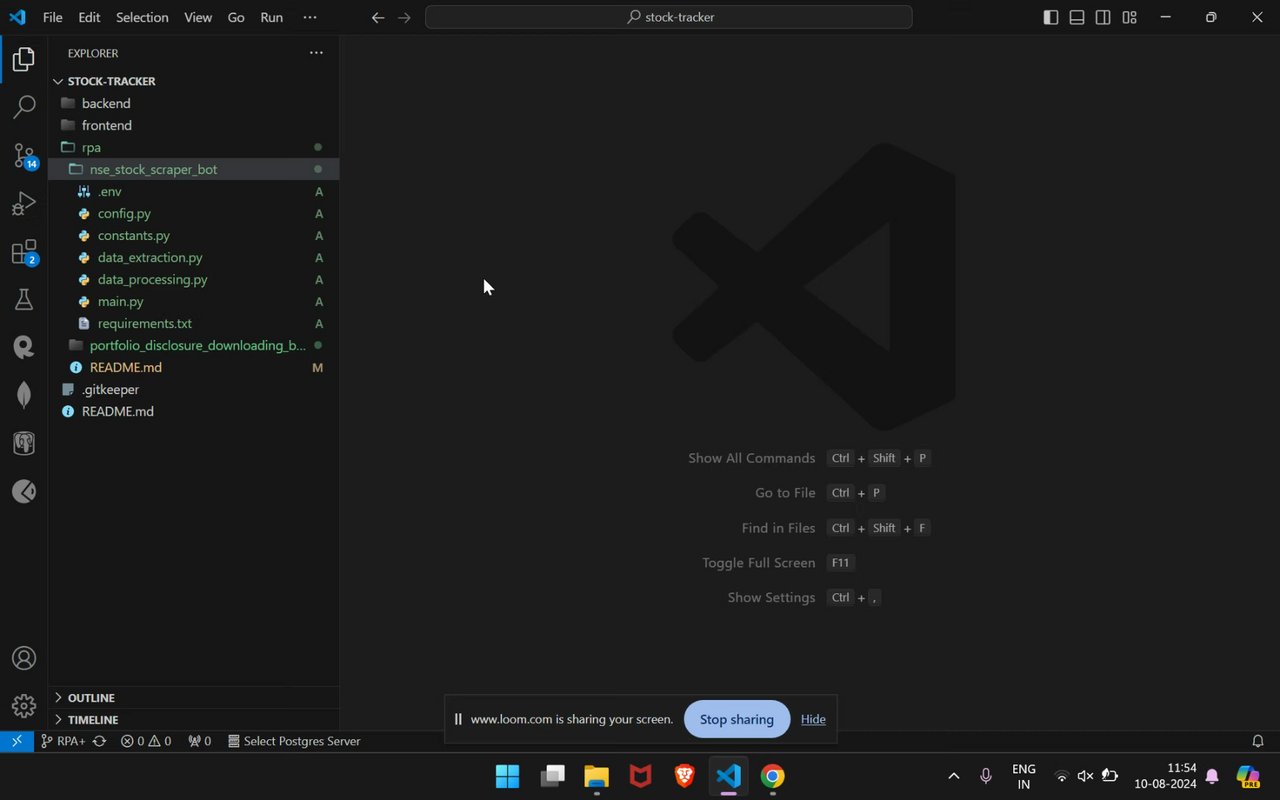This screenshot has width=1280, height=800.
Task: Open Google Chrome from taskbar
Action: pyautogui.click(x=772, y=776)
